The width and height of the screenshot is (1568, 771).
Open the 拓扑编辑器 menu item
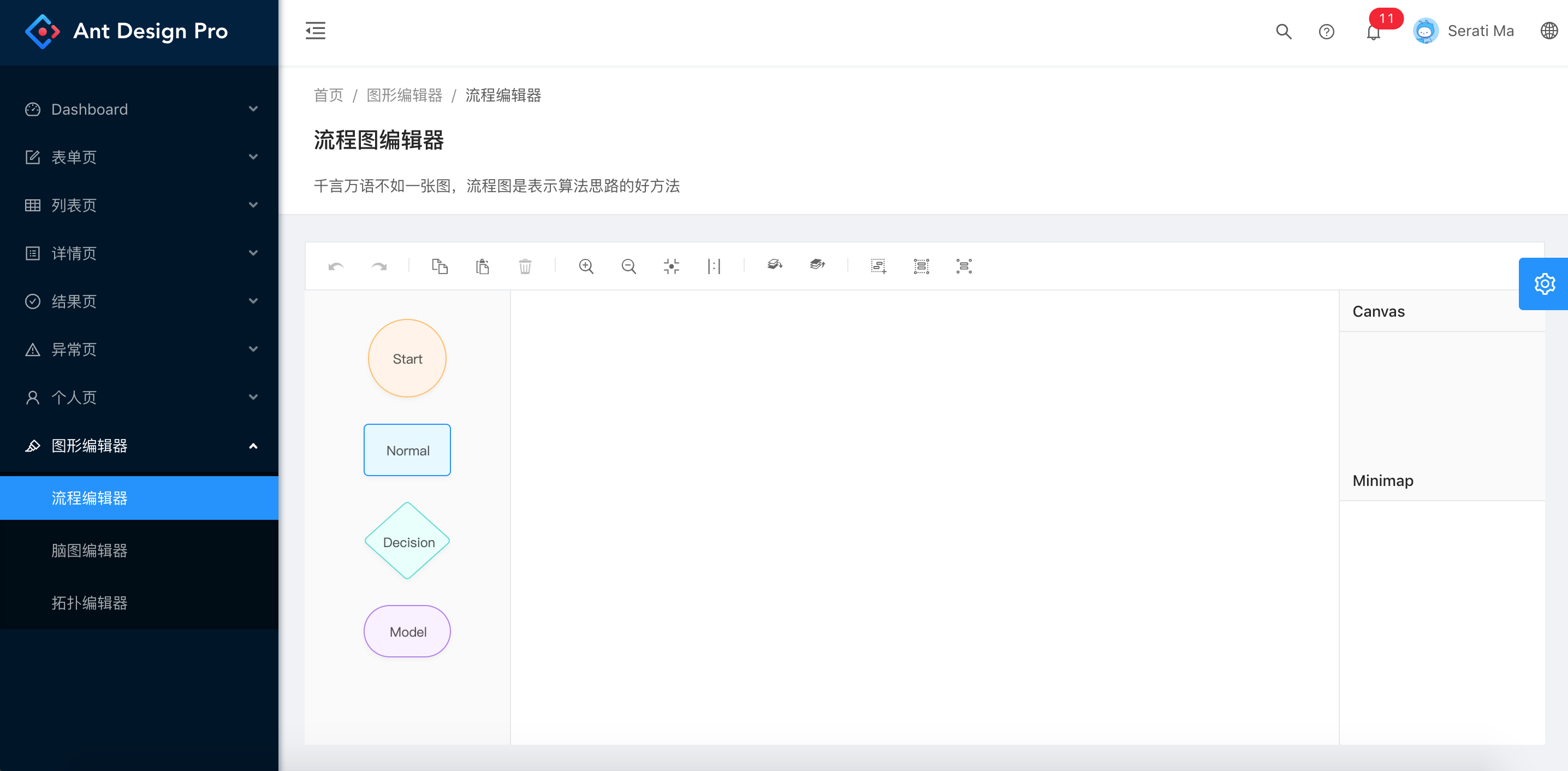[139, 603]
